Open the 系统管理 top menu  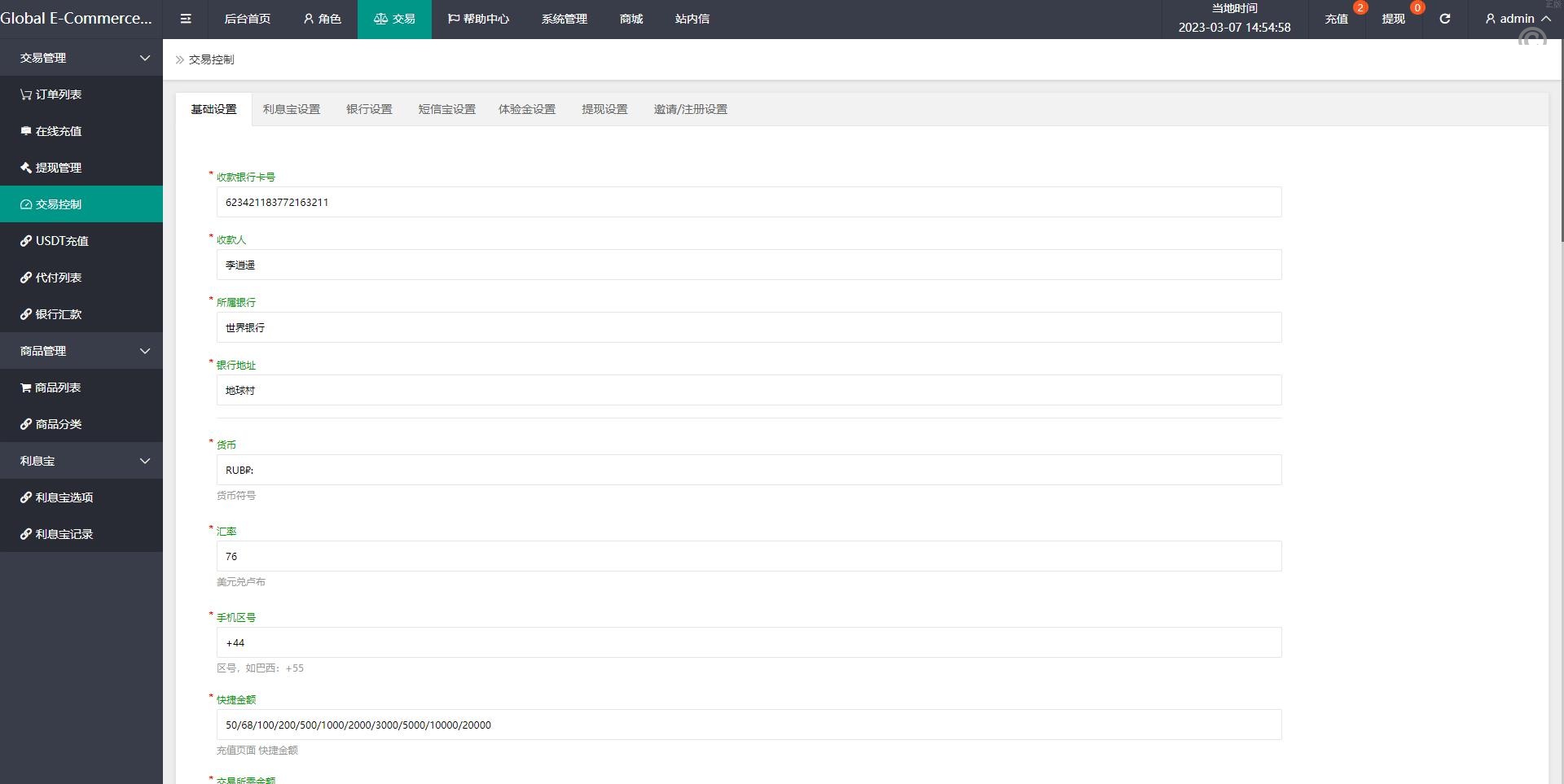coord(564,19)
